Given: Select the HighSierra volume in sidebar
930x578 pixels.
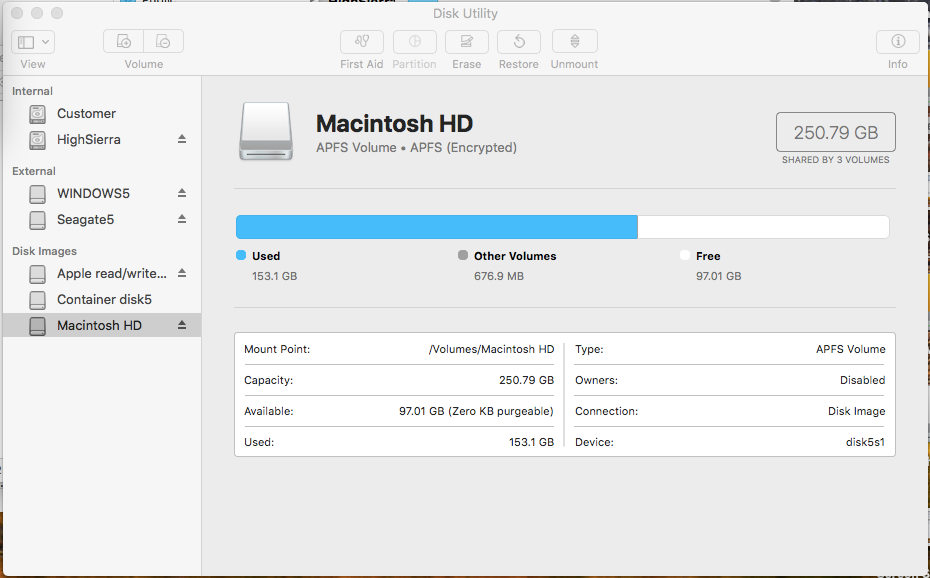Looking at the screenshot, I should click(102, 140).
